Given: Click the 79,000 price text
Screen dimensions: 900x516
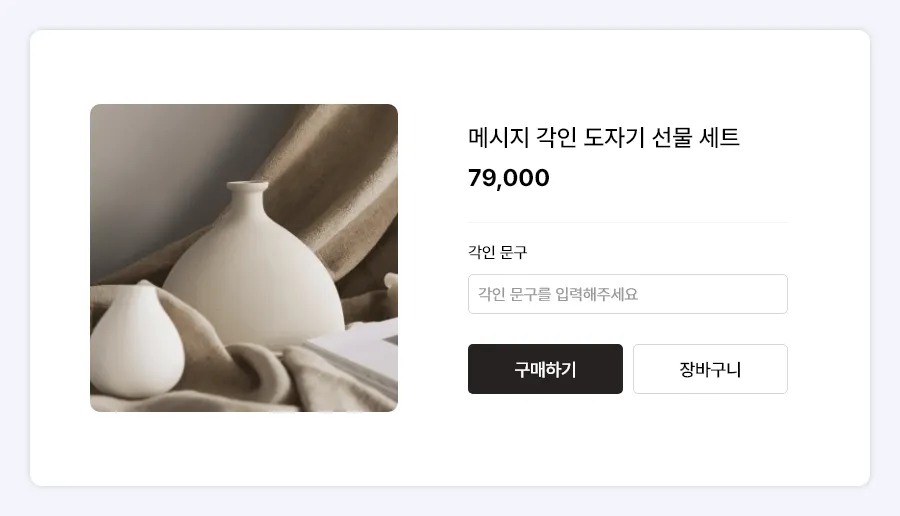Looking at the screenshot, I should pyautogui.click(x=508, y=178).
